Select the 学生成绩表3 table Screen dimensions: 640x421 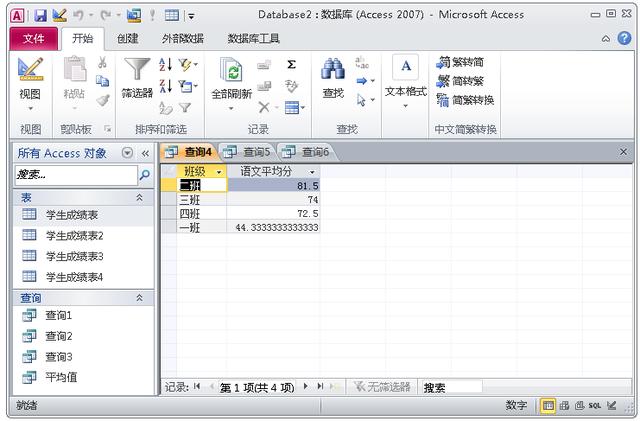pyautogui.click(x=83, y=256)
